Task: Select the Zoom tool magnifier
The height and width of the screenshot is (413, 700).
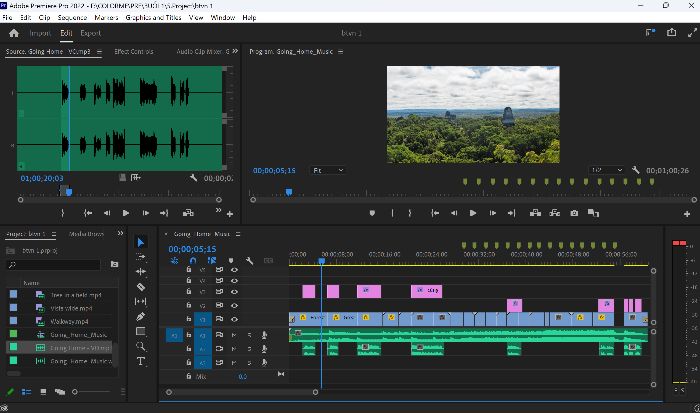Action: pyautogui.click(x=141, y=346)
